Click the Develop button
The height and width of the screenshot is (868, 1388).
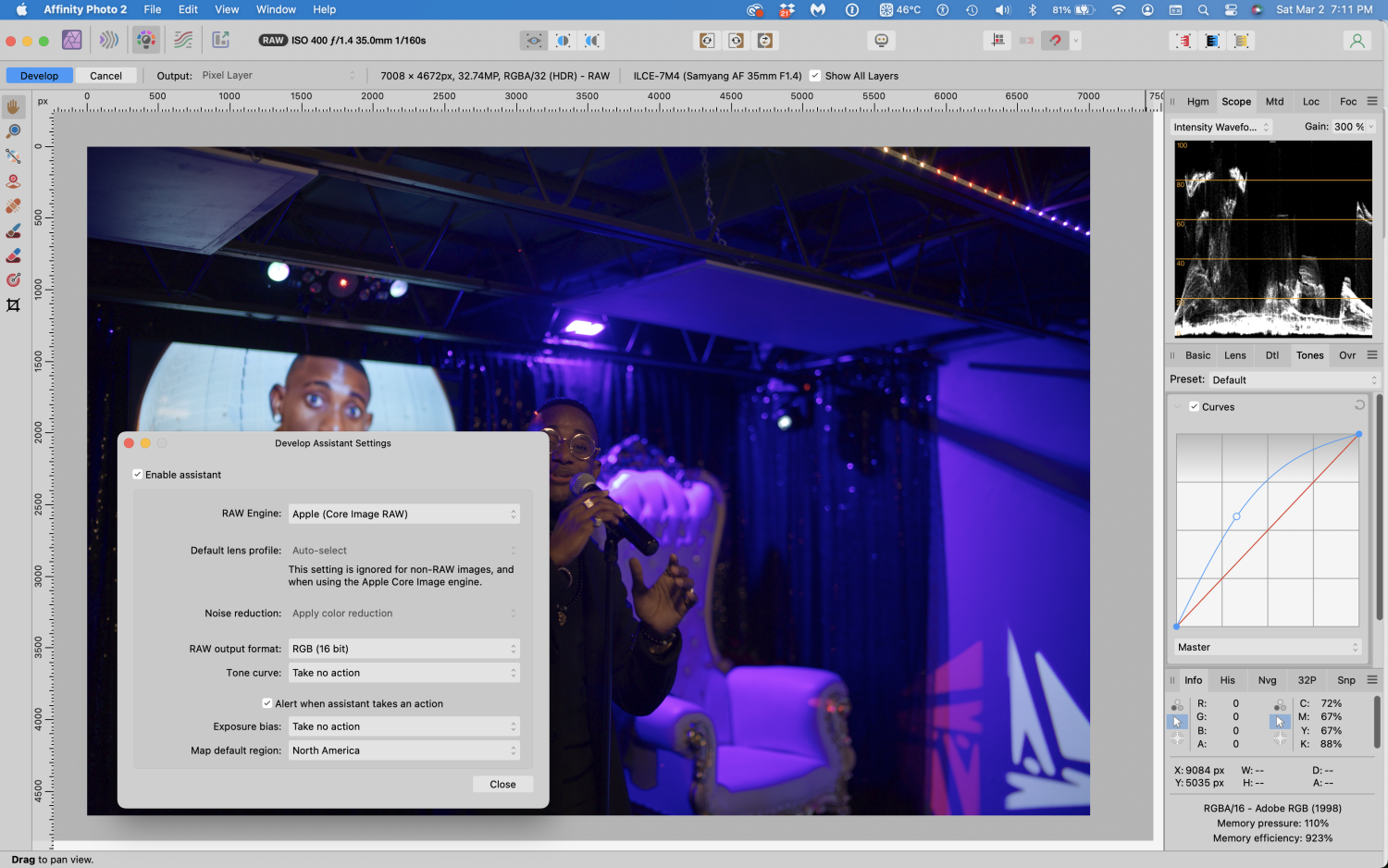pyautogui.click(x=39, y=75)
